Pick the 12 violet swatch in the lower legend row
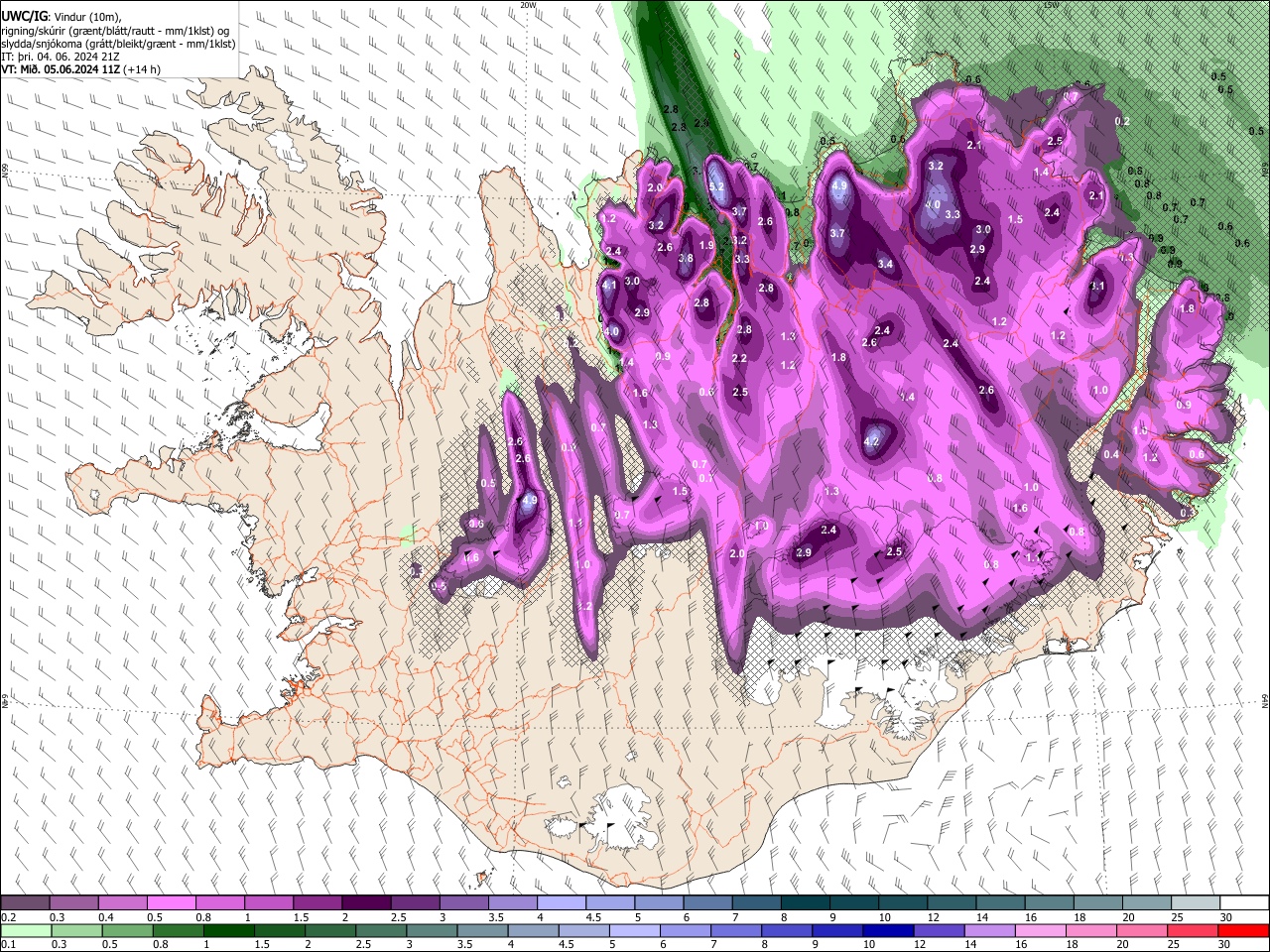 pyautogui.click(x=938, y=930)
